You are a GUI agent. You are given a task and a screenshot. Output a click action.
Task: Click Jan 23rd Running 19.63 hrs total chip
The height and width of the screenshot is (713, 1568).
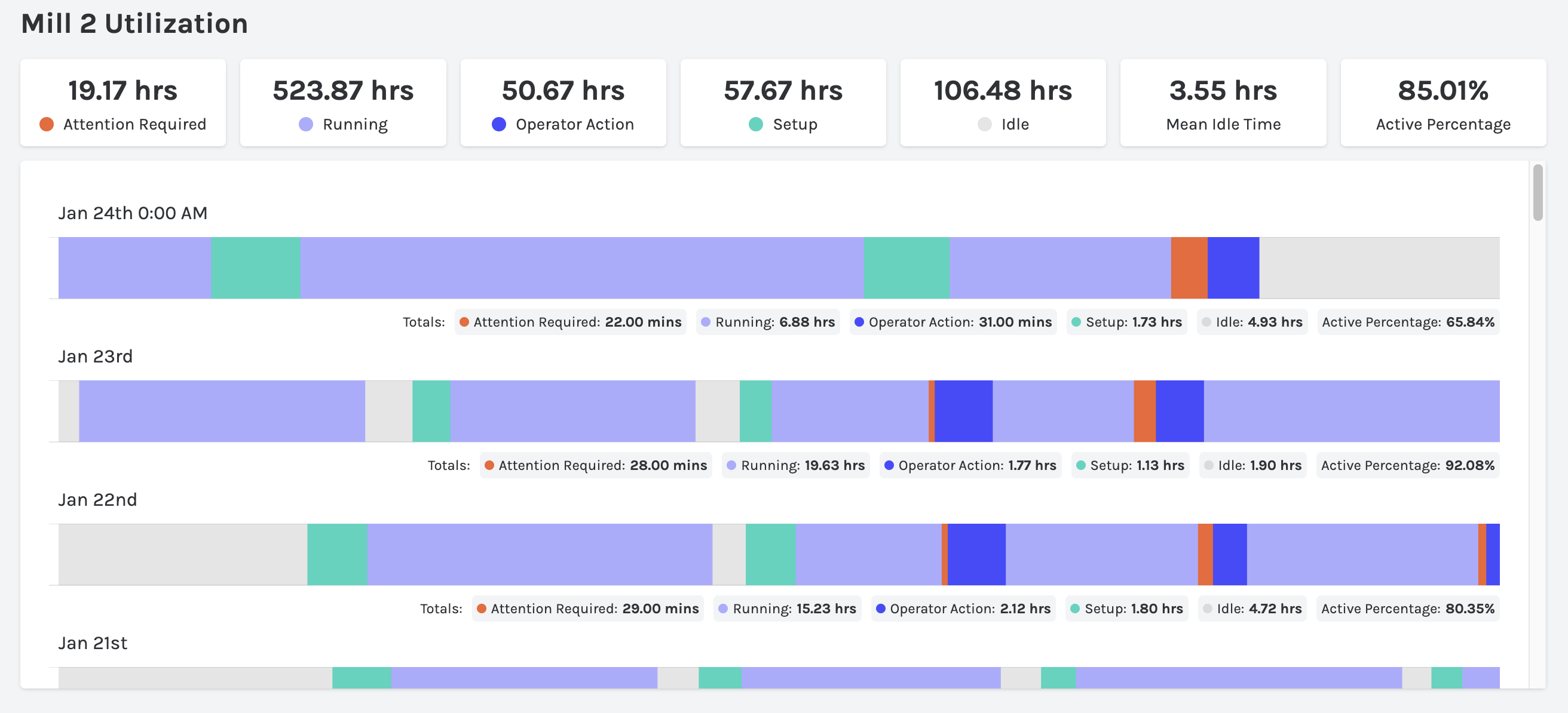(x=795, y=465)
